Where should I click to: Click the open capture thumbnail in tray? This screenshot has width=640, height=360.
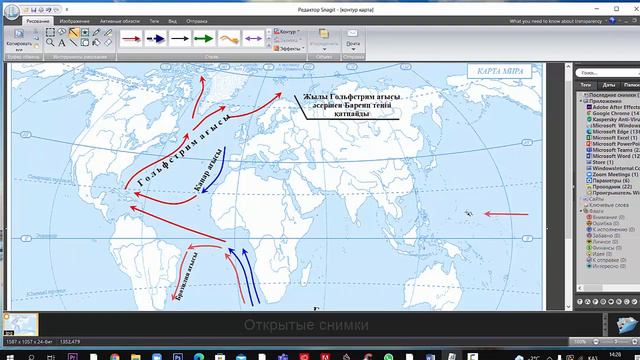point(20,324)
